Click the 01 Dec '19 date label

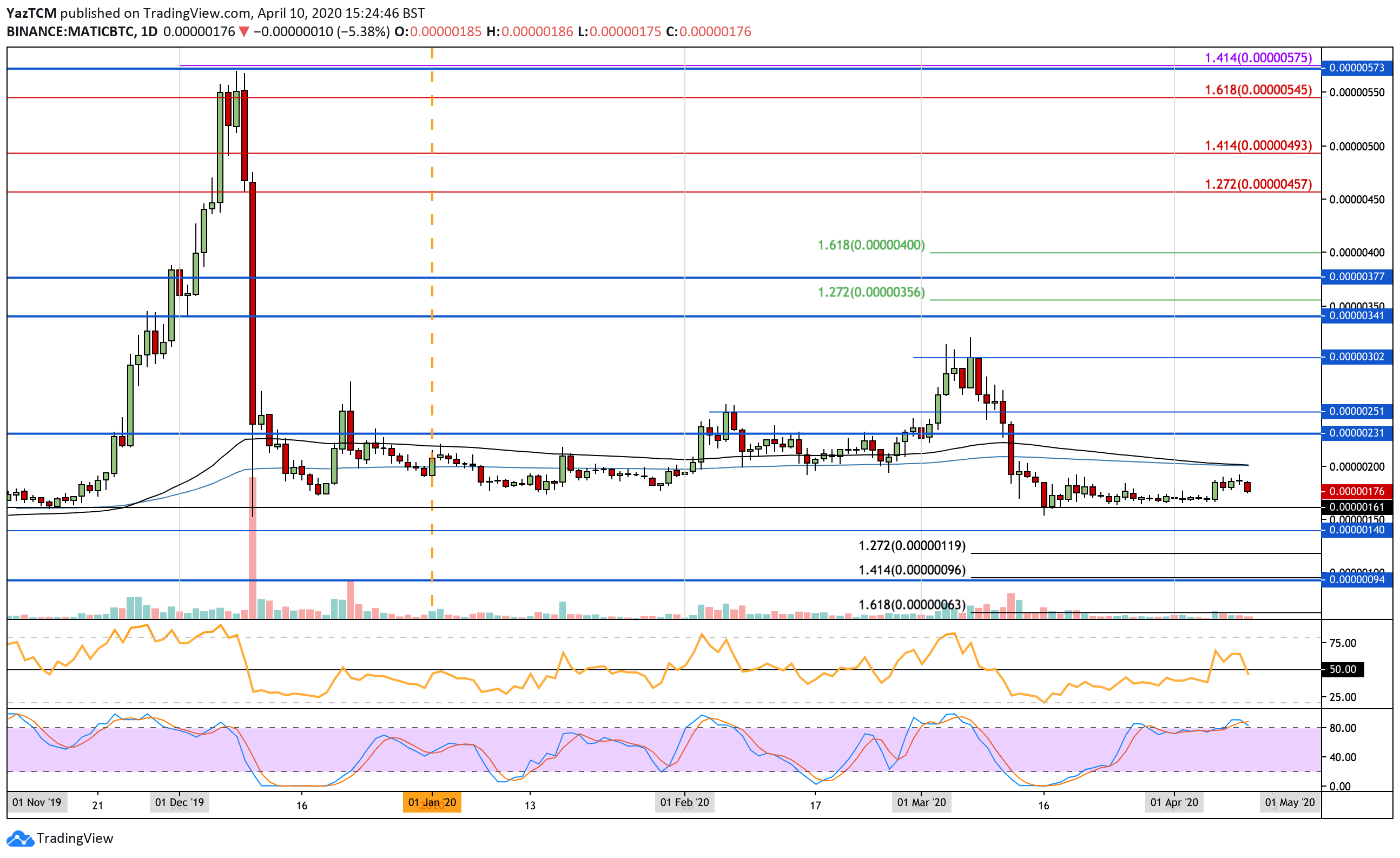180,803
